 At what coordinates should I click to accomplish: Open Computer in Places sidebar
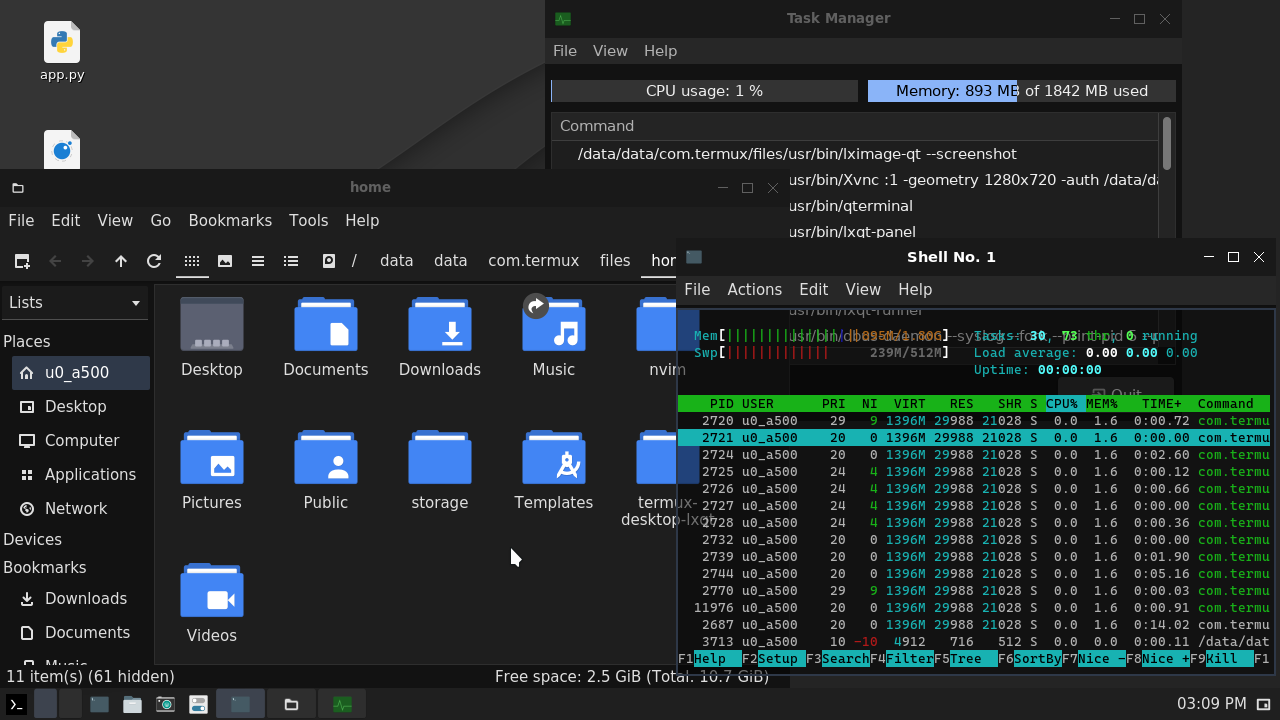[80, 441]
